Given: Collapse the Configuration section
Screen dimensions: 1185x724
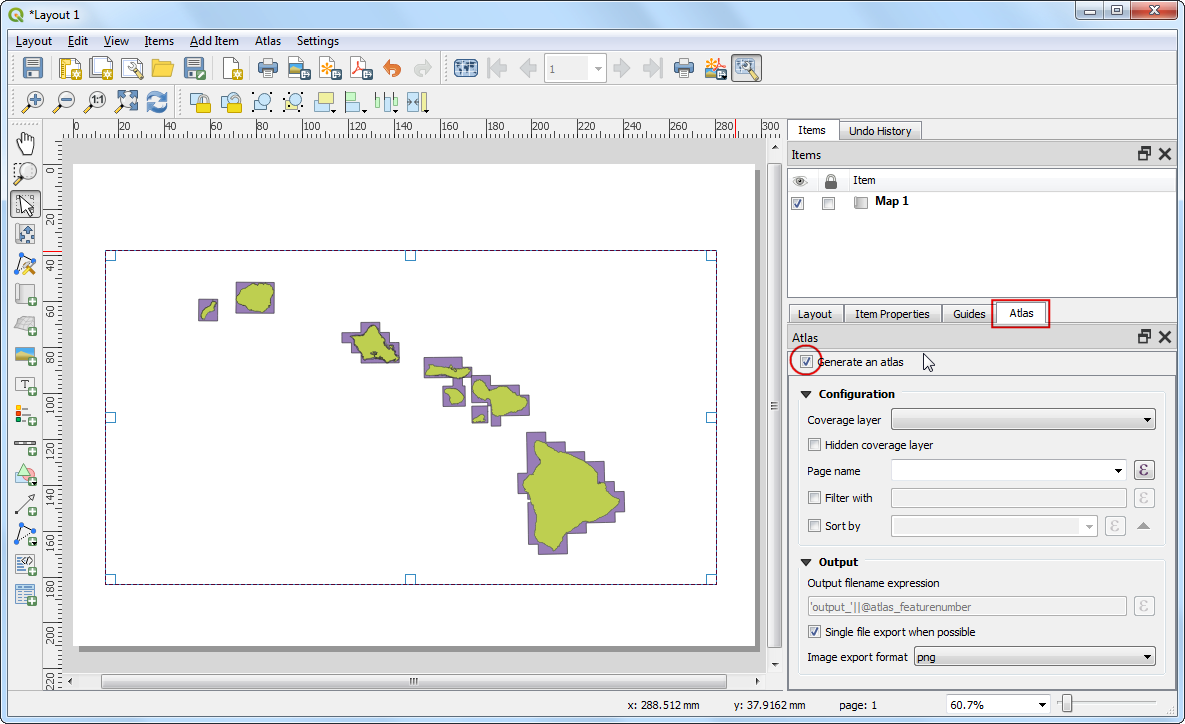Looking at the screenshot, I should (806, 394).
